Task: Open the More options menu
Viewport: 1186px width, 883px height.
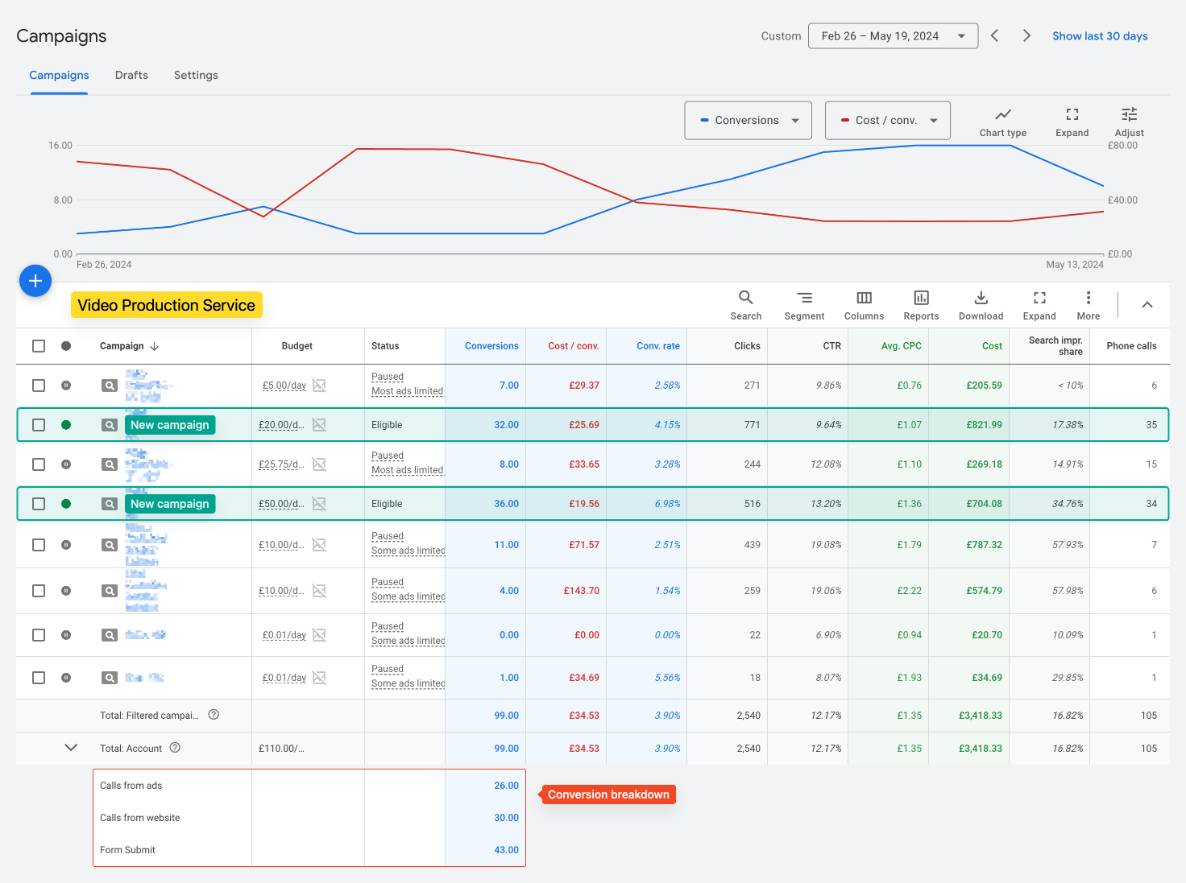Action: click(1088, 305)
